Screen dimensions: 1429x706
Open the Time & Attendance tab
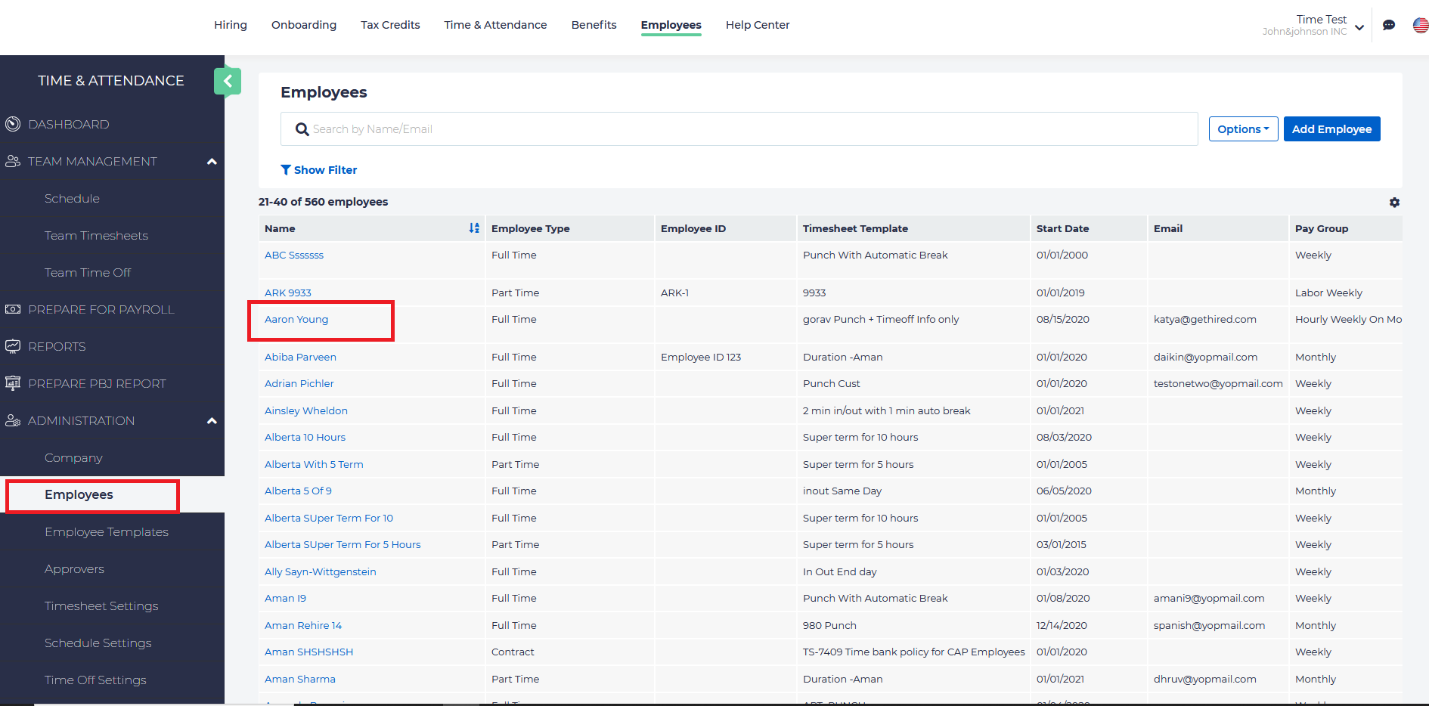pyautogui.click(x=495, y=25)
